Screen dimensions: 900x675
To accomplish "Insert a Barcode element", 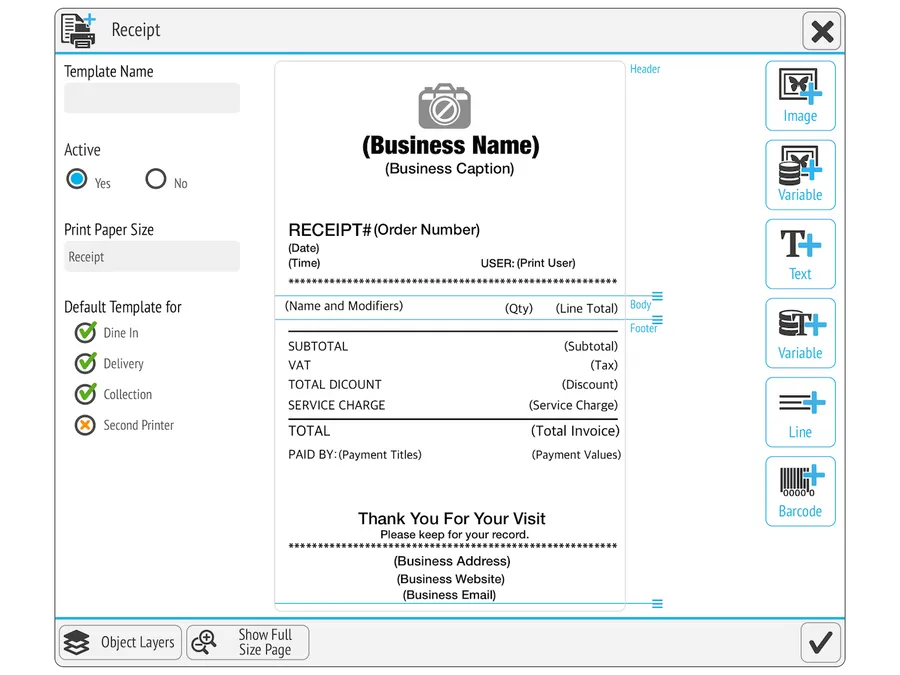I will 800,491.
